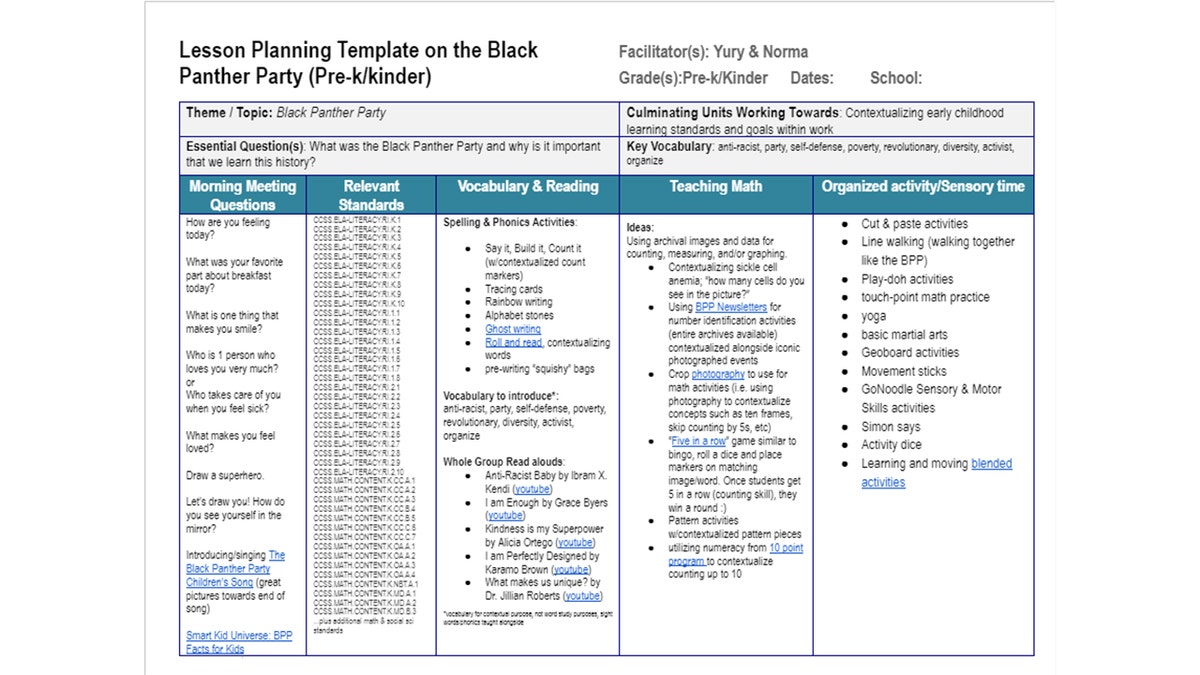The width and height of the screenshot is (1200, 675).
Task: Open Smart Kid Universe: BPP Facts for Kids
Action: pyautogui.click(x=239, y=642)
